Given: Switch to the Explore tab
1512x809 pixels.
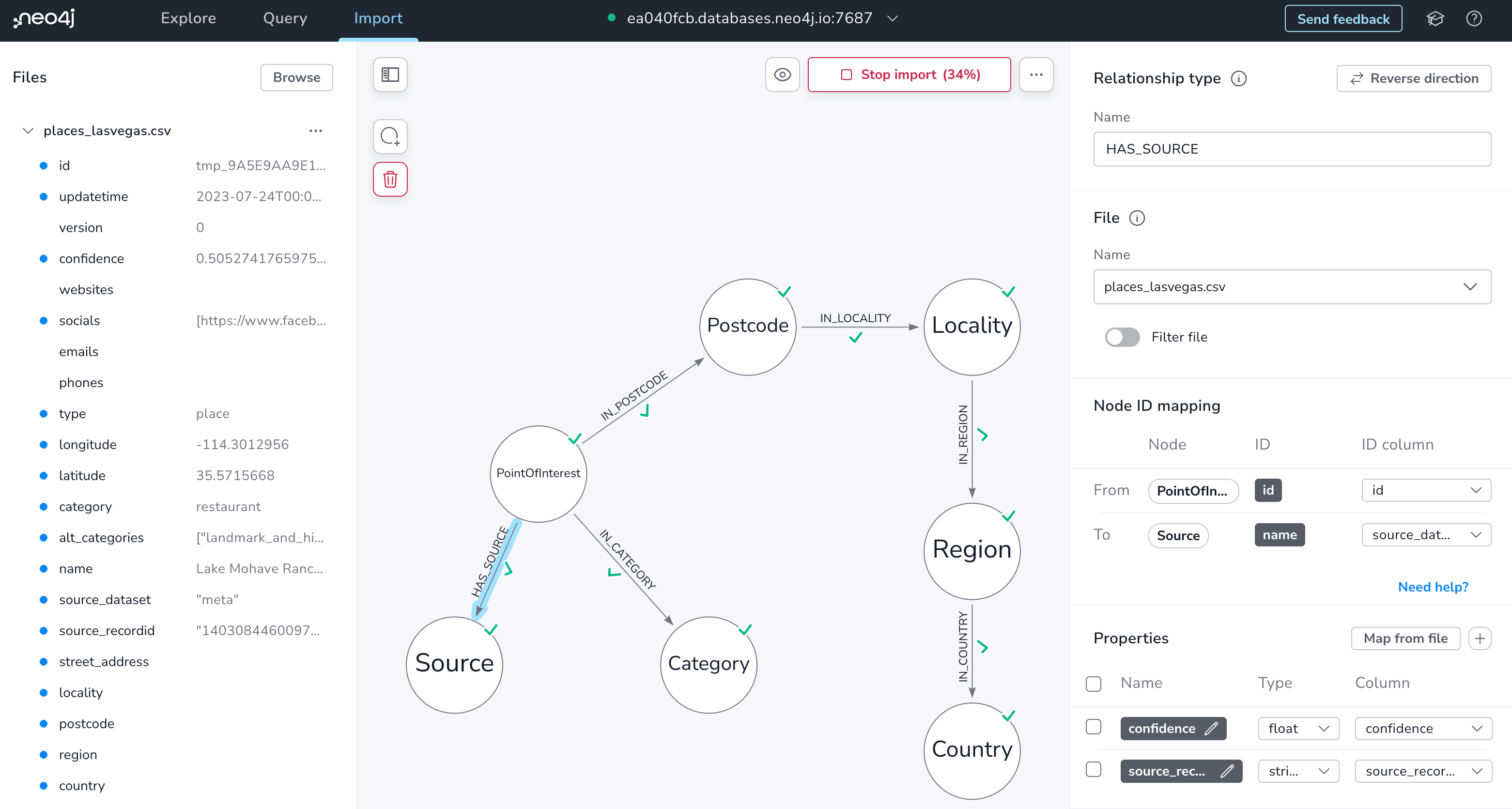Looking at the screenshot, I should click(x=188, y=19).
